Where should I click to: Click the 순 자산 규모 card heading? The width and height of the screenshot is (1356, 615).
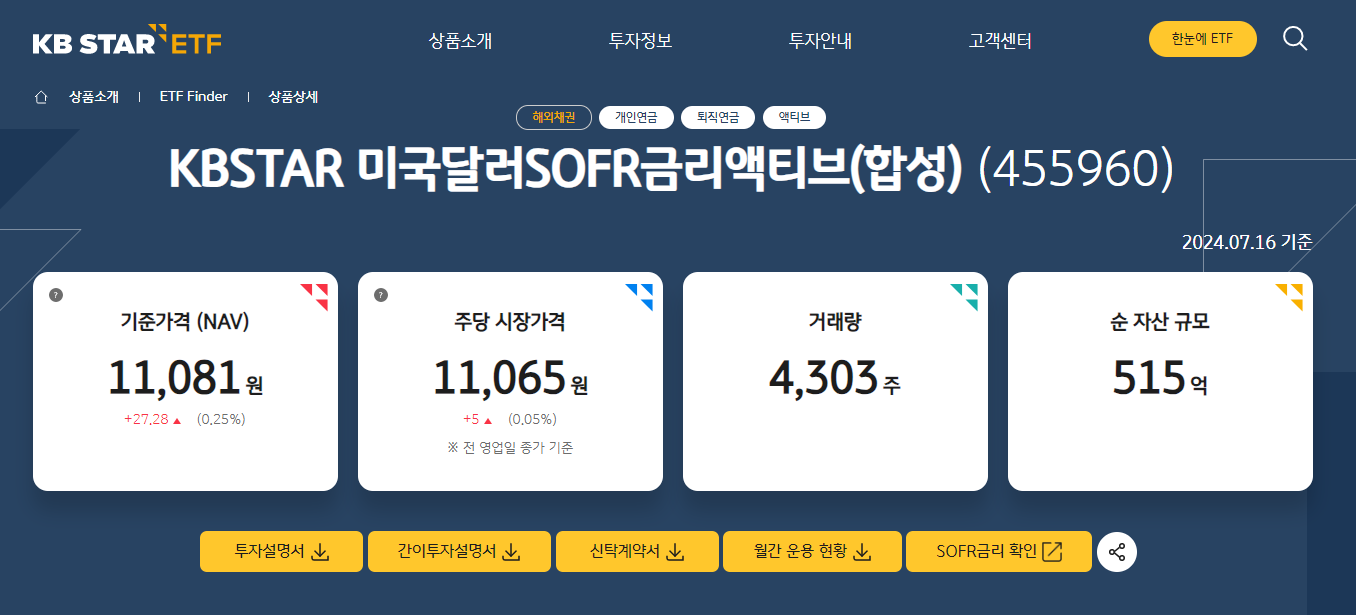pos(1160,322)
